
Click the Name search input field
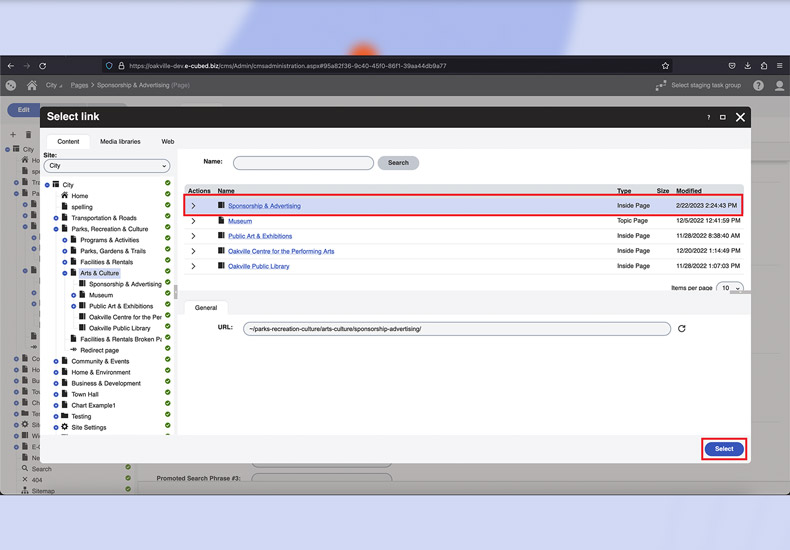pos(303,162)
